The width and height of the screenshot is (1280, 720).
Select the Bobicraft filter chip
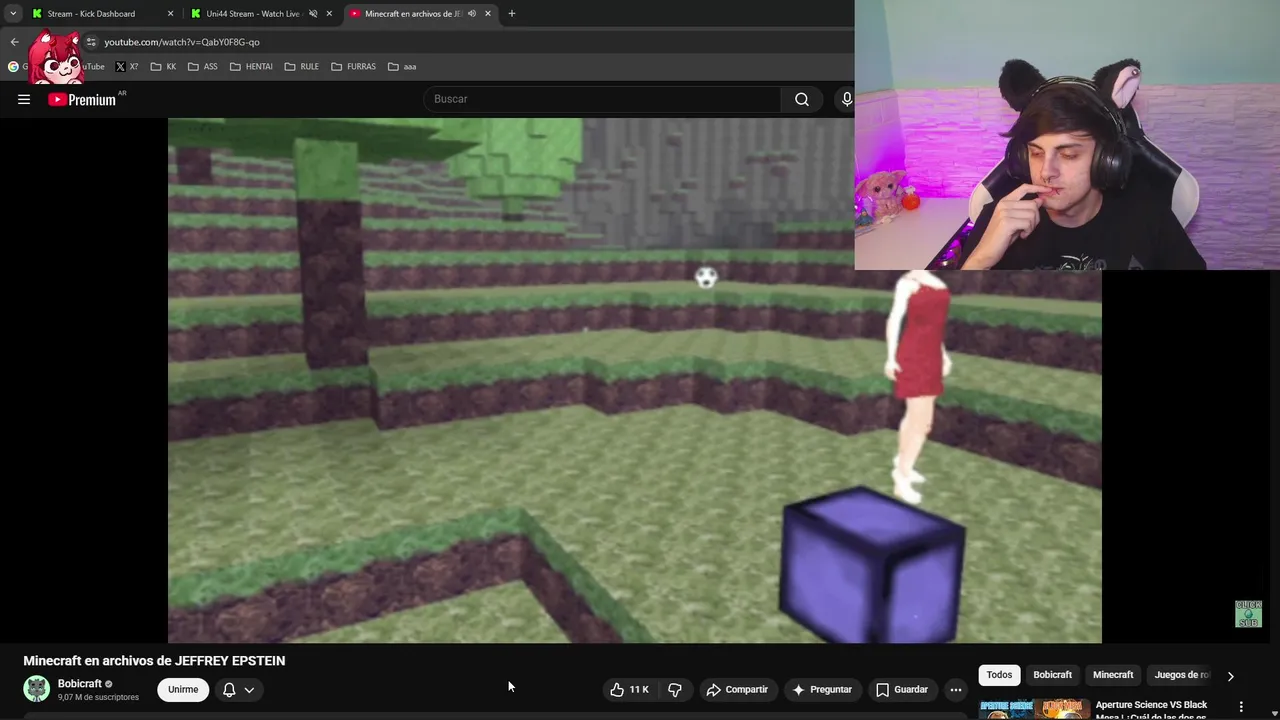tap(1052, 675)
